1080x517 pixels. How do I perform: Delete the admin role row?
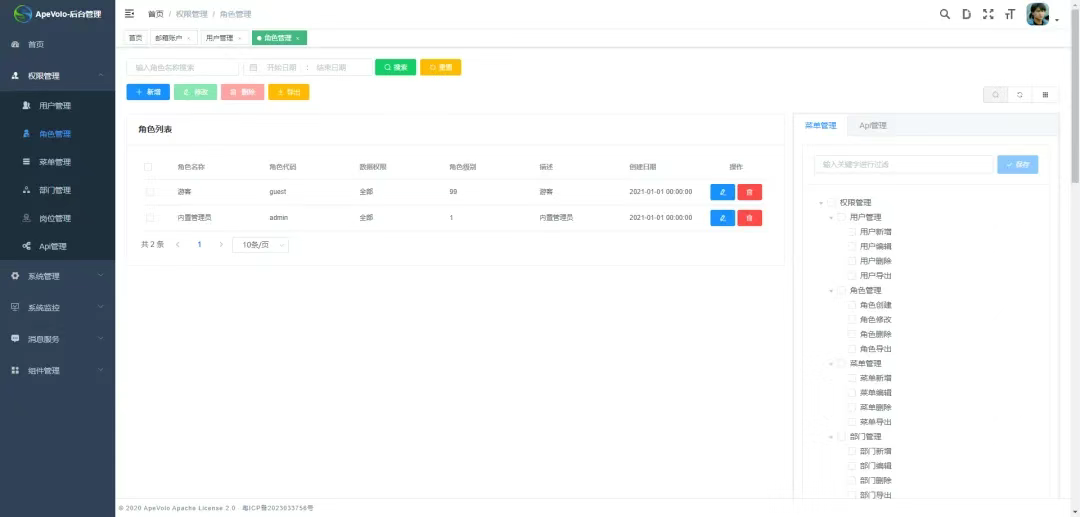coord(749,218)
